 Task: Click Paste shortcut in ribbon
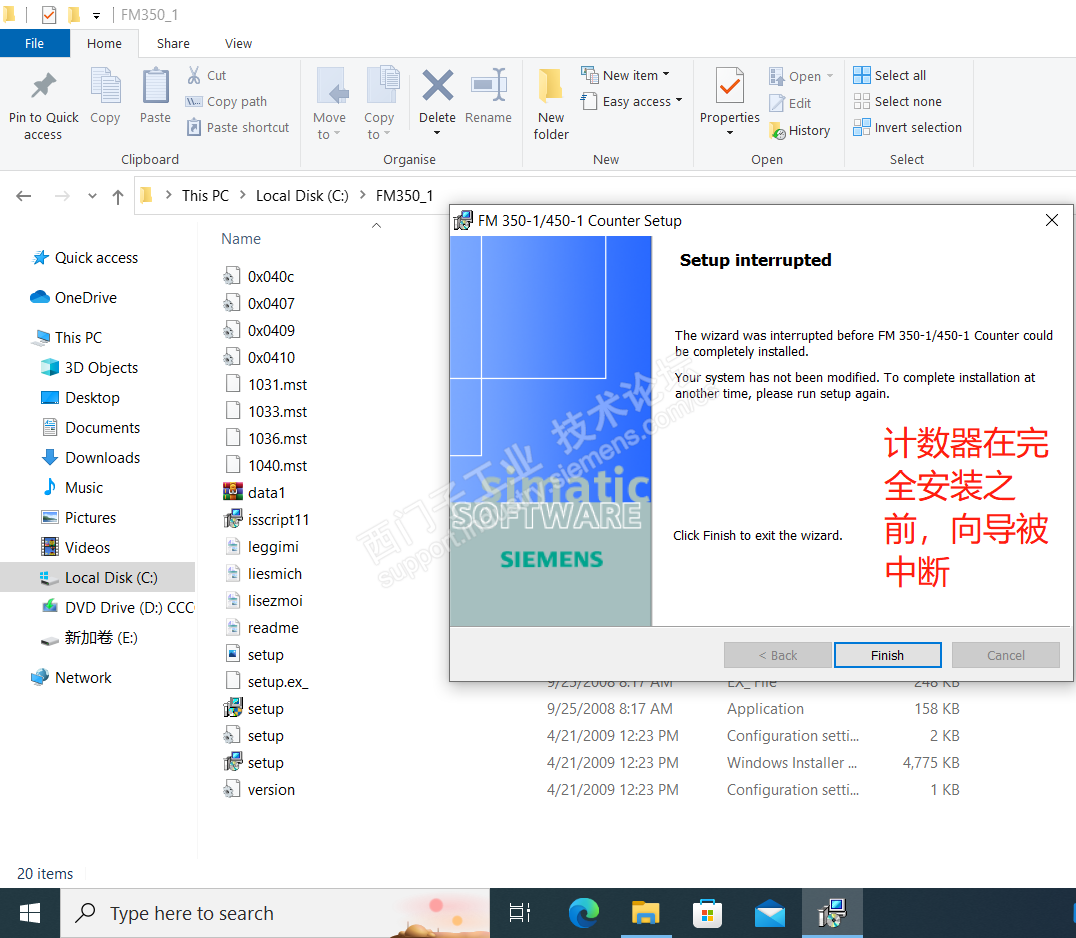[238, 128]
